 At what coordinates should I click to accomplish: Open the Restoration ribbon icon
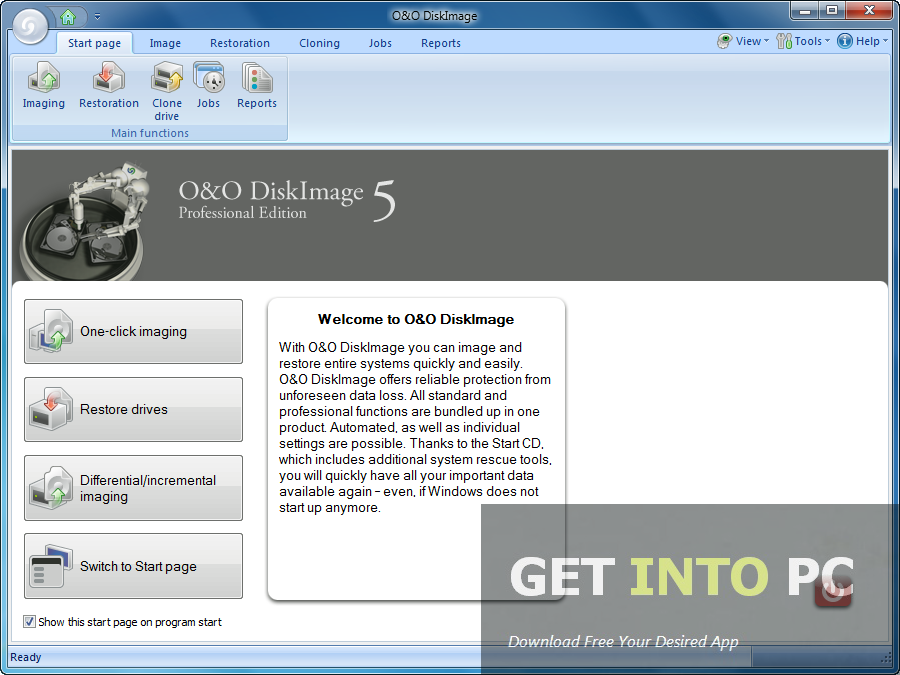109,86
